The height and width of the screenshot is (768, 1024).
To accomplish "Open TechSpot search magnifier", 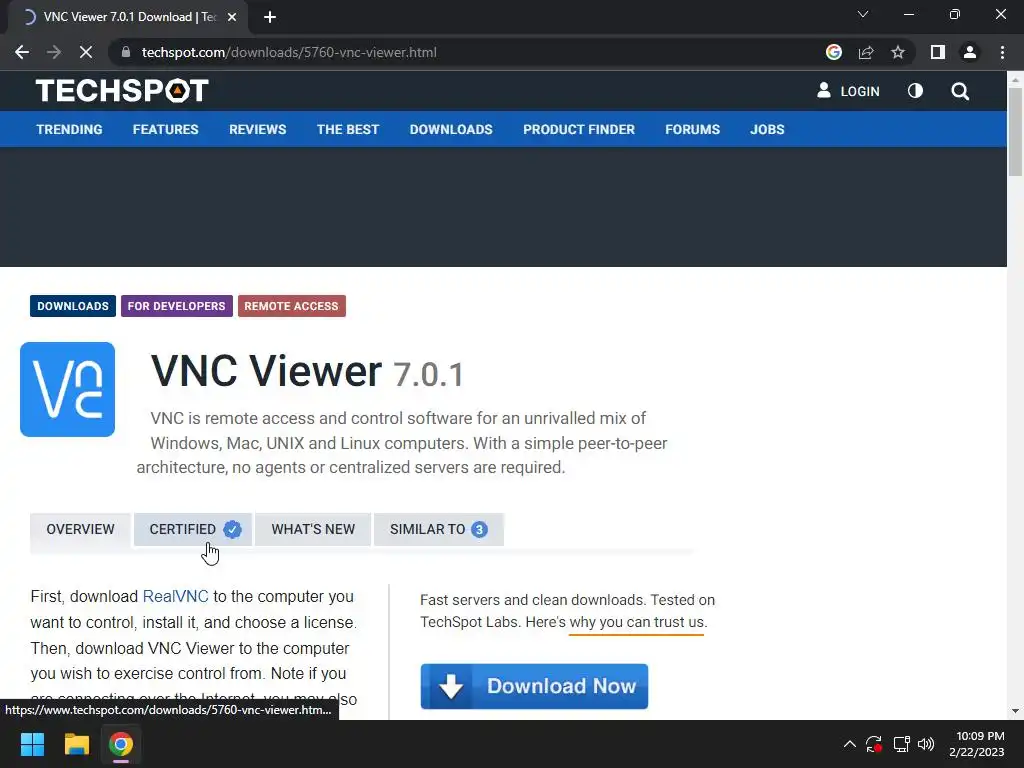I will 960,91.
